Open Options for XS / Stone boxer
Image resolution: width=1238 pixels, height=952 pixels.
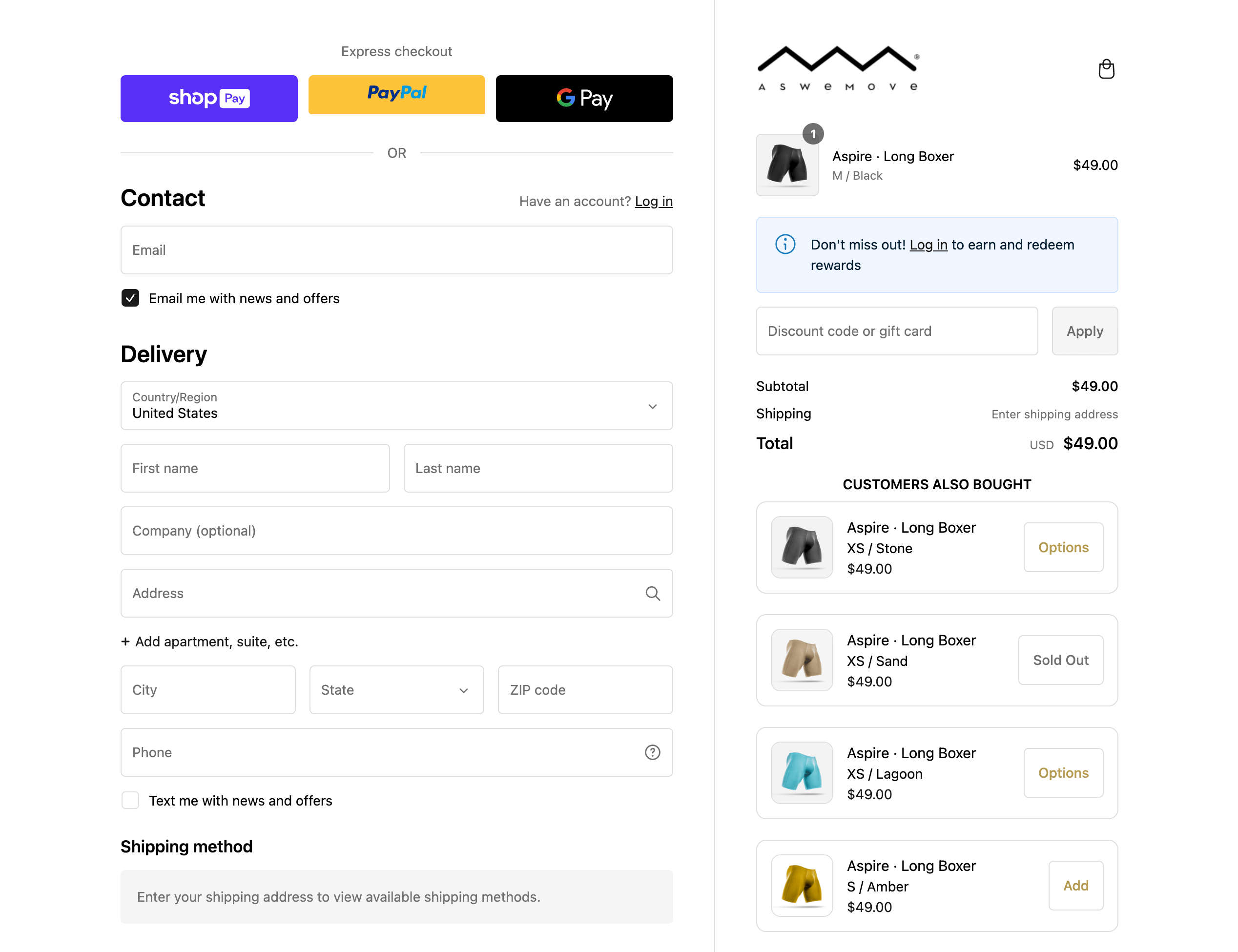tap(1063, 547)
